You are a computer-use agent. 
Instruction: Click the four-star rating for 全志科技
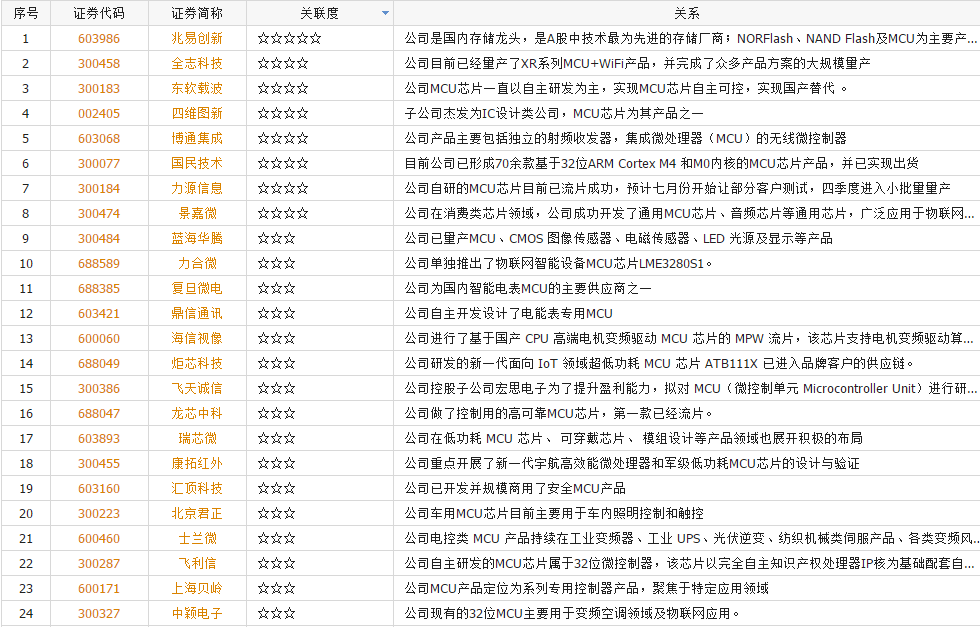click(x=283, y=63)
